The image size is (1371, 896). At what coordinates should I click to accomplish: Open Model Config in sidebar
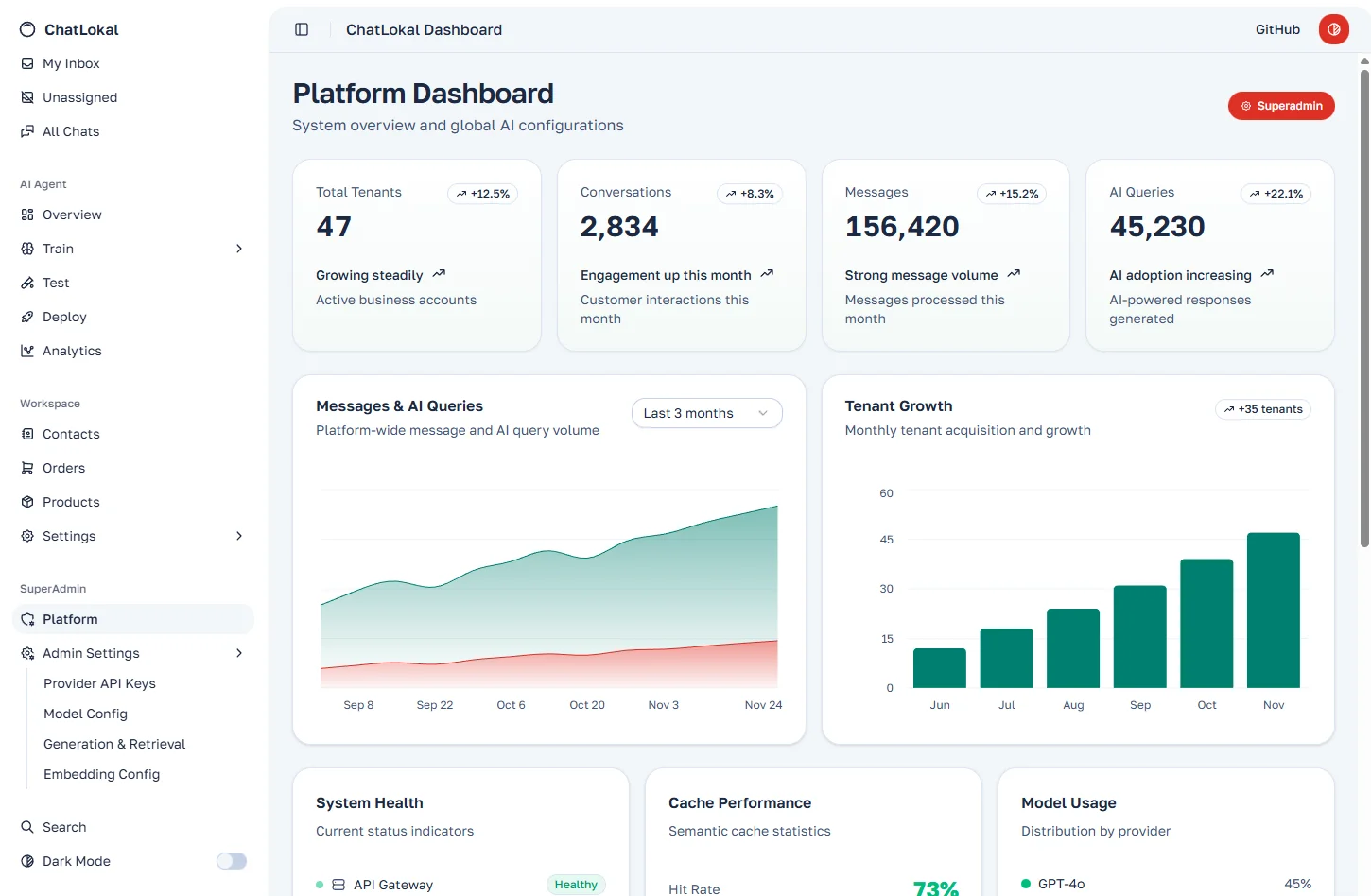85,714
